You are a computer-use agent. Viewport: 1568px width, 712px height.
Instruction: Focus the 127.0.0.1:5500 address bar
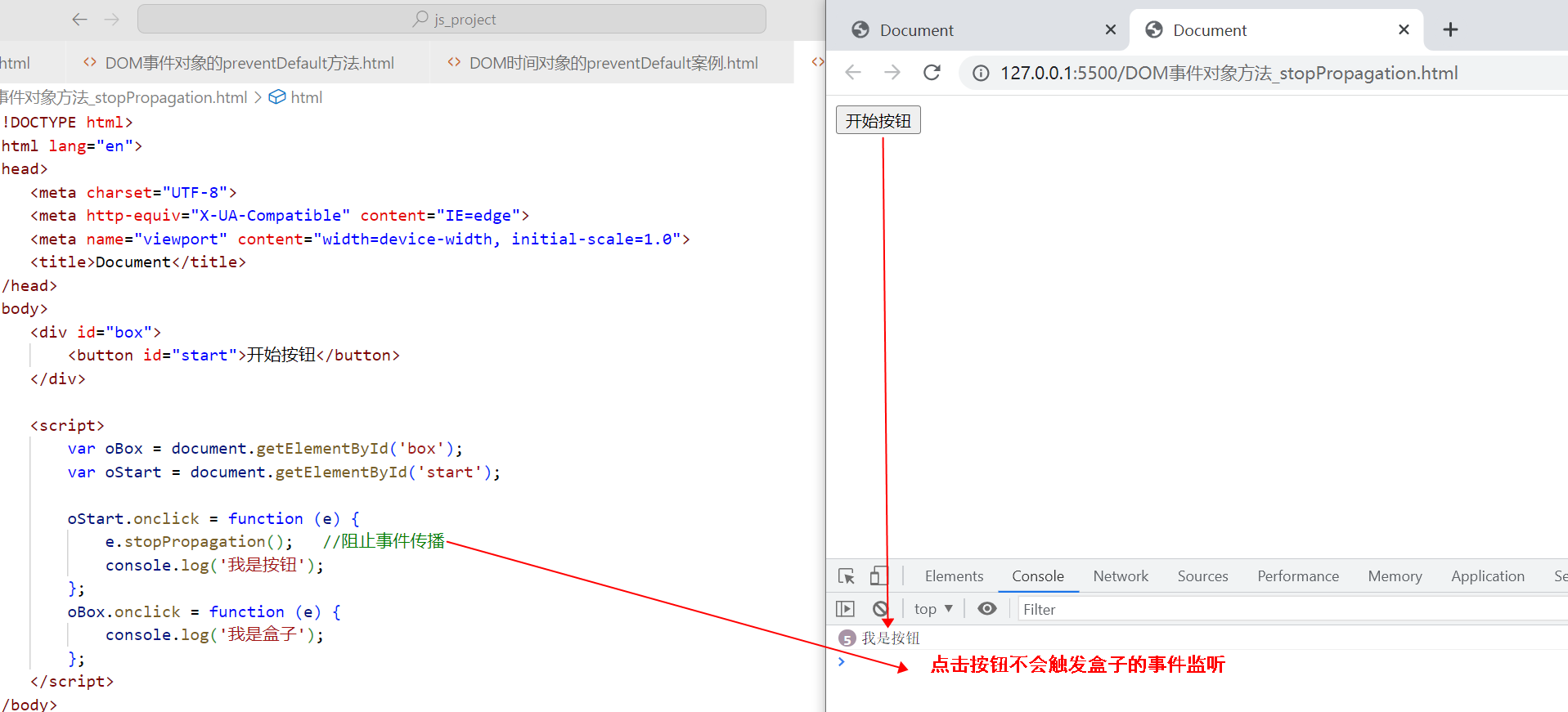click(1263, 74)
